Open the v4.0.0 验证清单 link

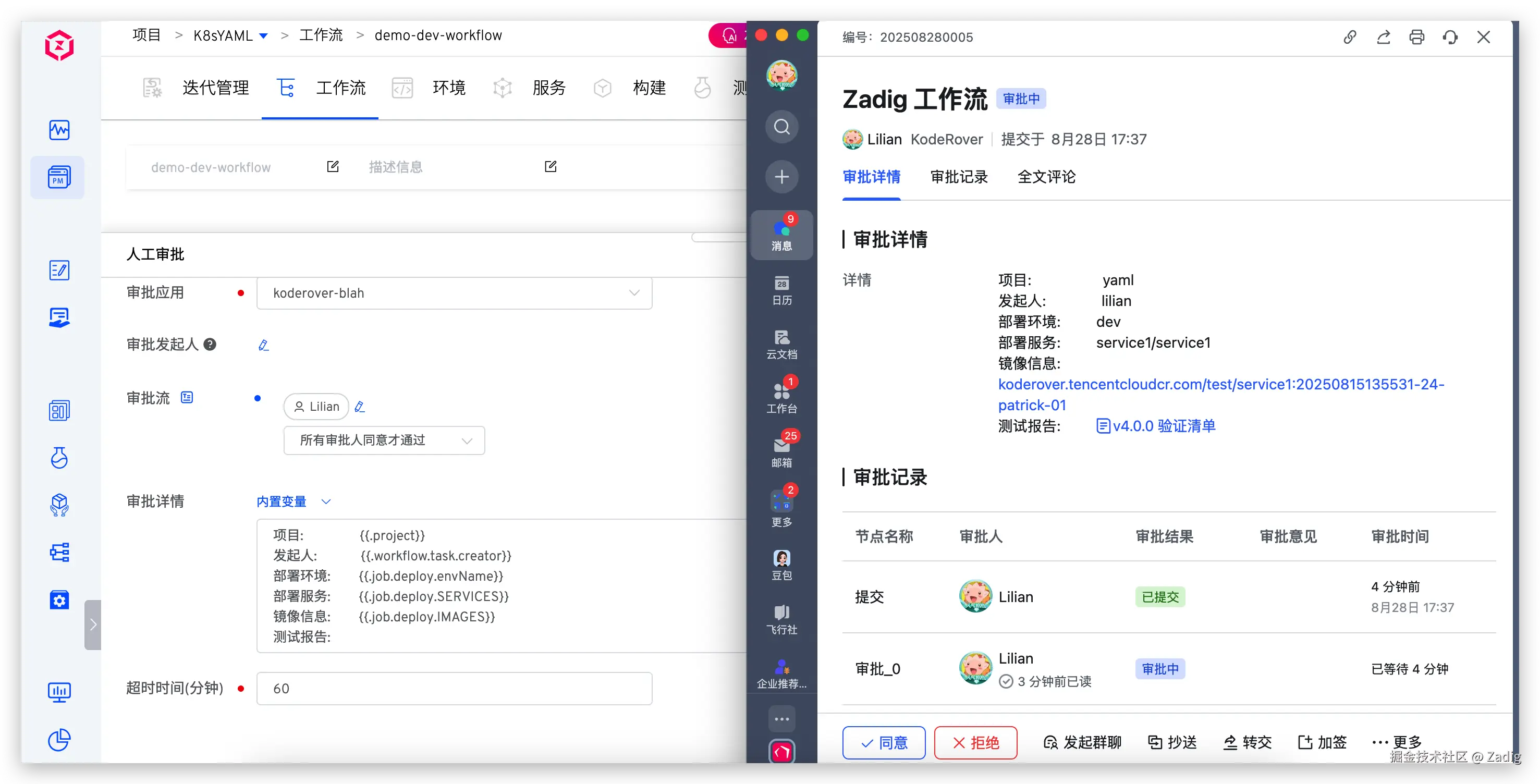1163,426
